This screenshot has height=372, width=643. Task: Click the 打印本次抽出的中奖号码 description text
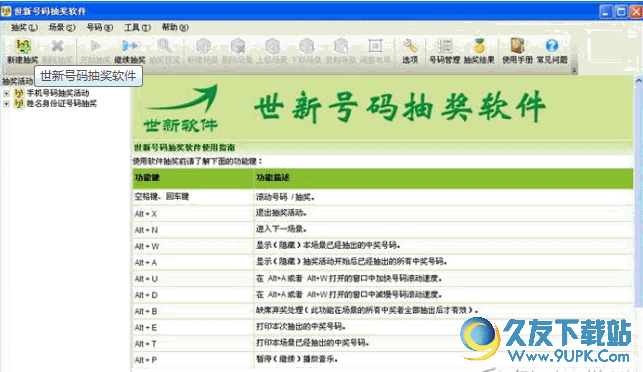click(301, 326)
